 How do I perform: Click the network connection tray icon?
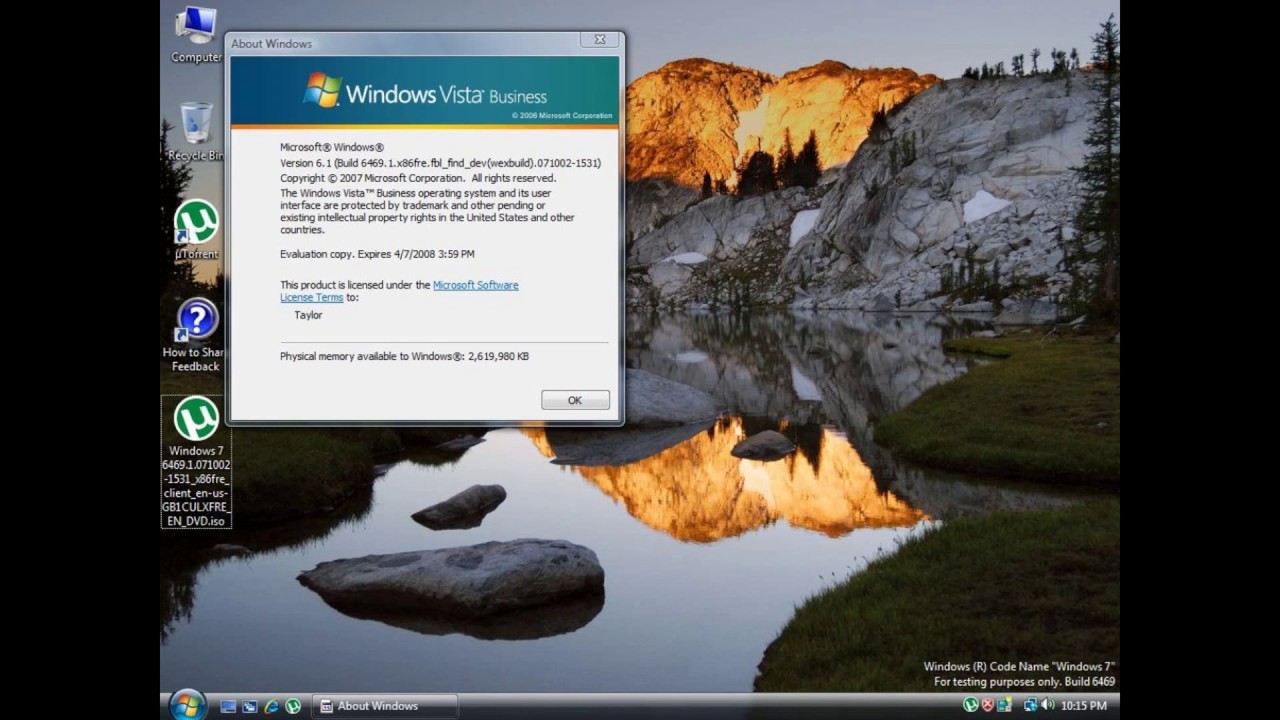tap(1031, 705)
